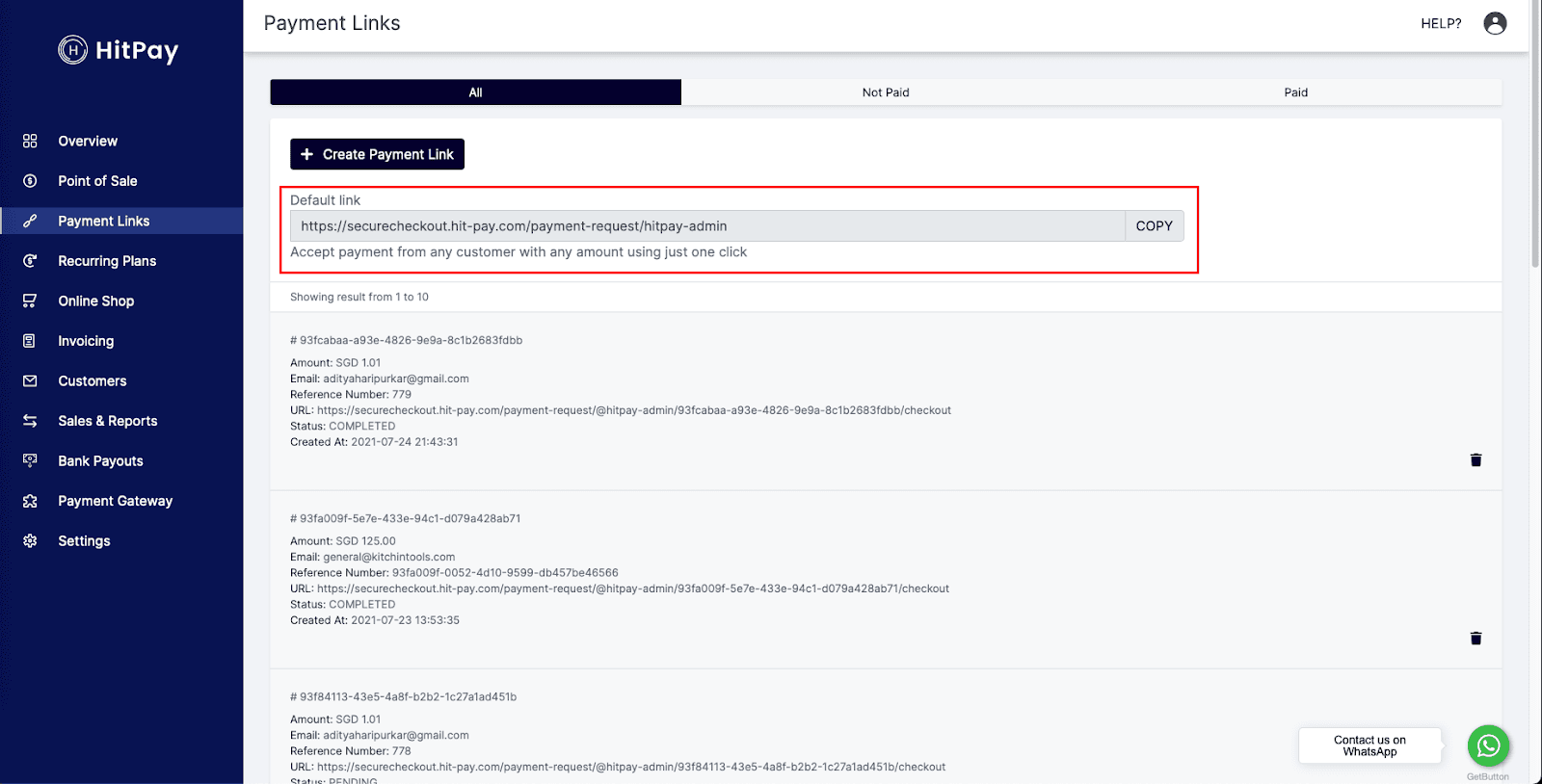The height and width of the screenshot is (784, 1542).
Task: Go to Customers page
Action: tap(93, 380)
